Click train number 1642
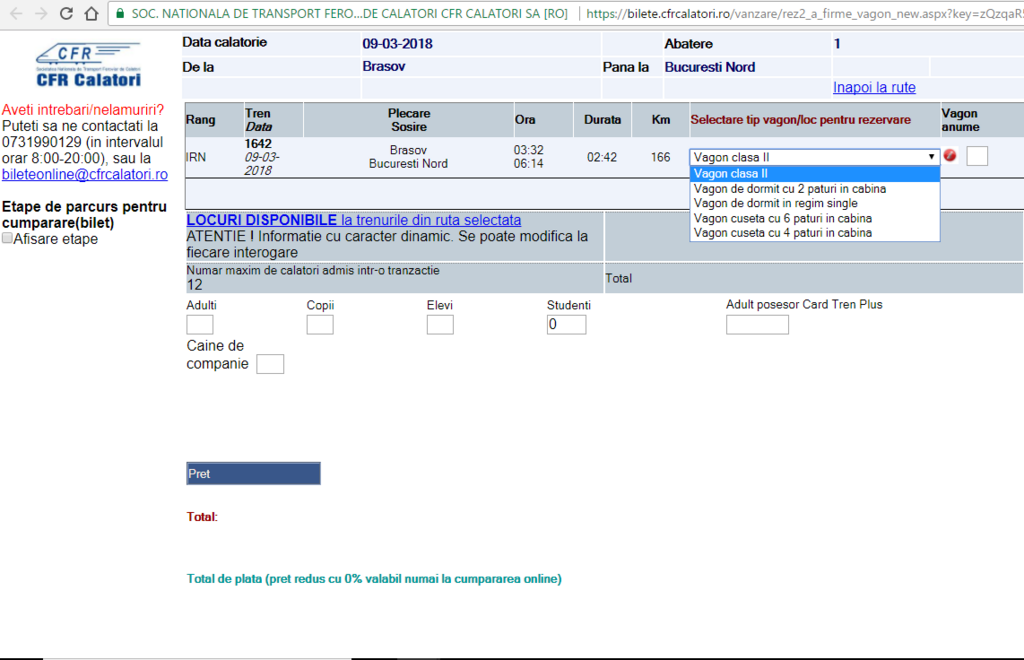This screenshot has height=660, width=1024. tap(258, 144)
